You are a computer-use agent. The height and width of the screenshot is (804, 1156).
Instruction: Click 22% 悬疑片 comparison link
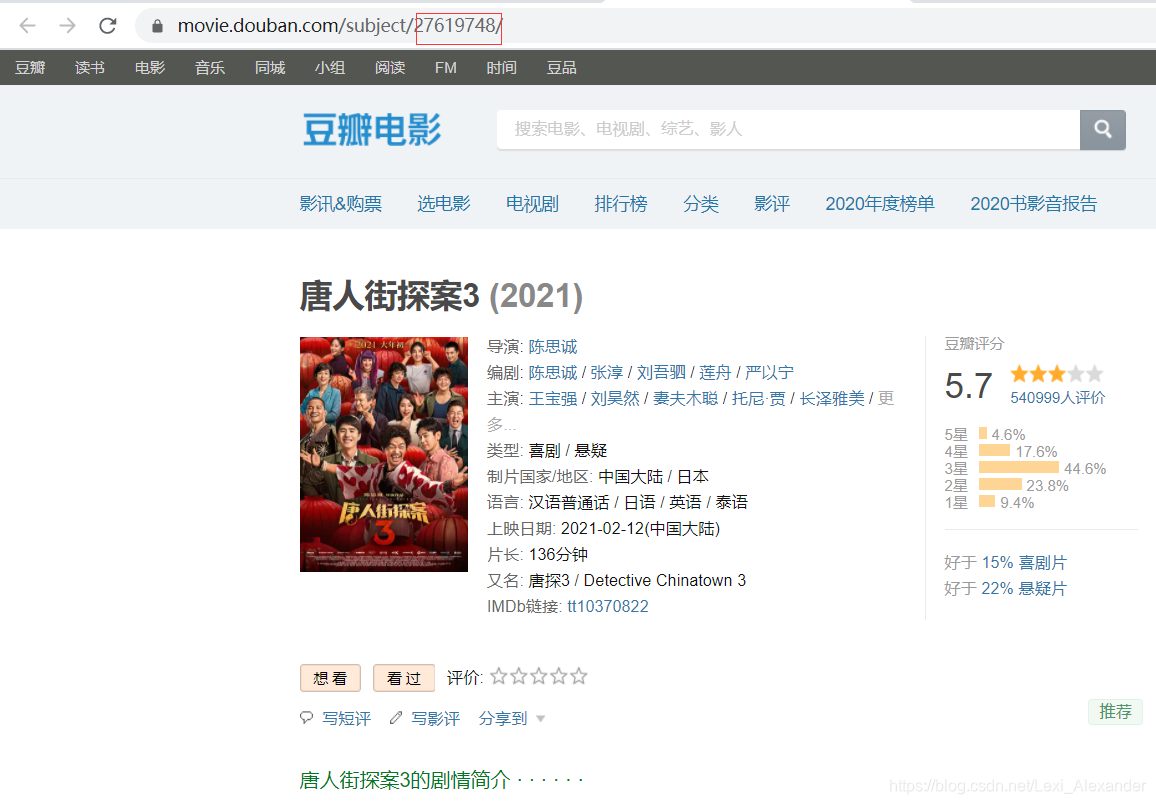click(x=1024, y=588)
